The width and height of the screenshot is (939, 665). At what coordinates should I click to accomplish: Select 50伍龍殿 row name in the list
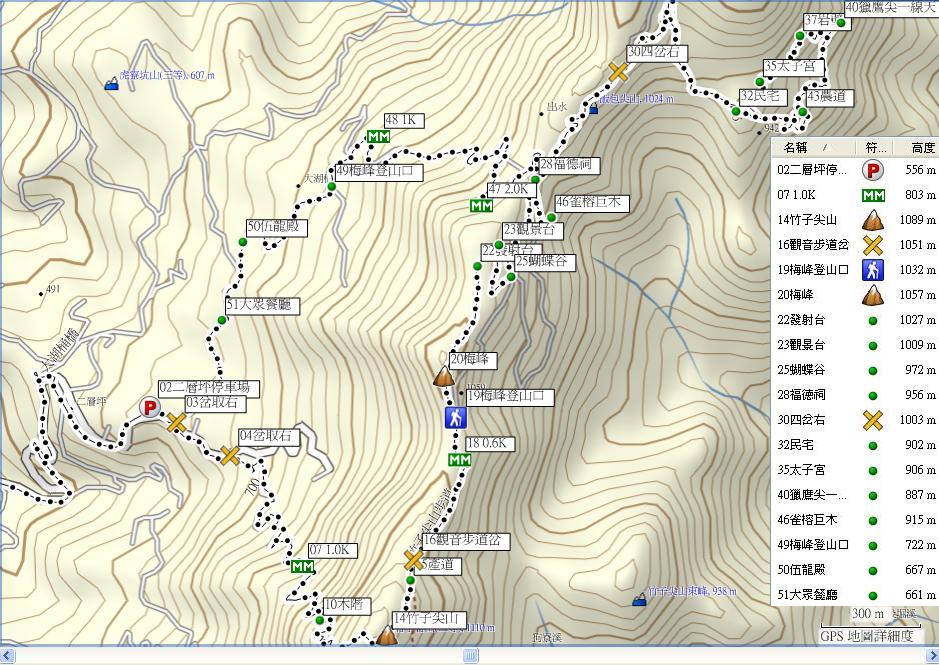pyautogui.click(x=801, y=570)
